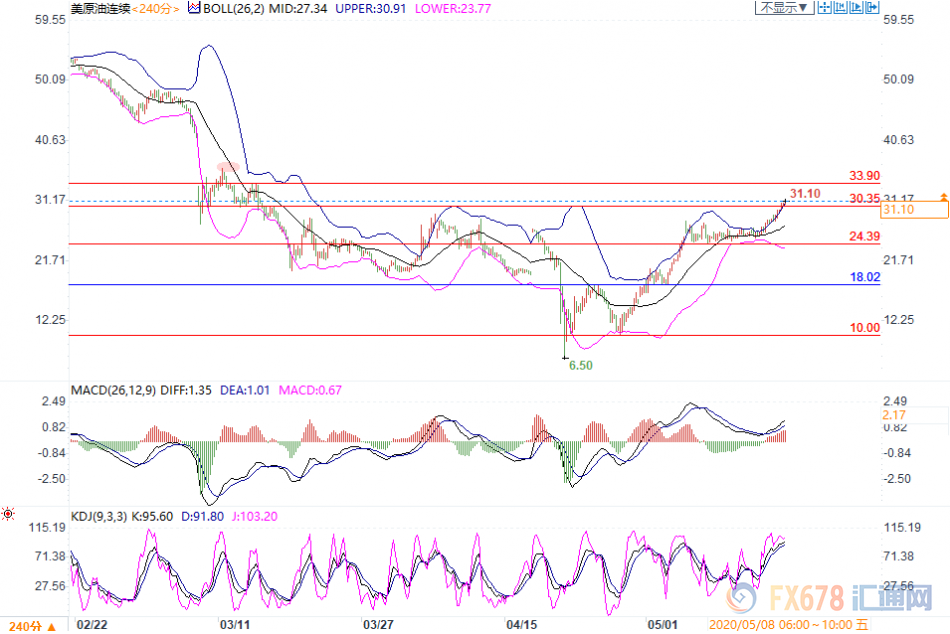Click the BOLL indicator chart icon

click(x=194, y=8)
